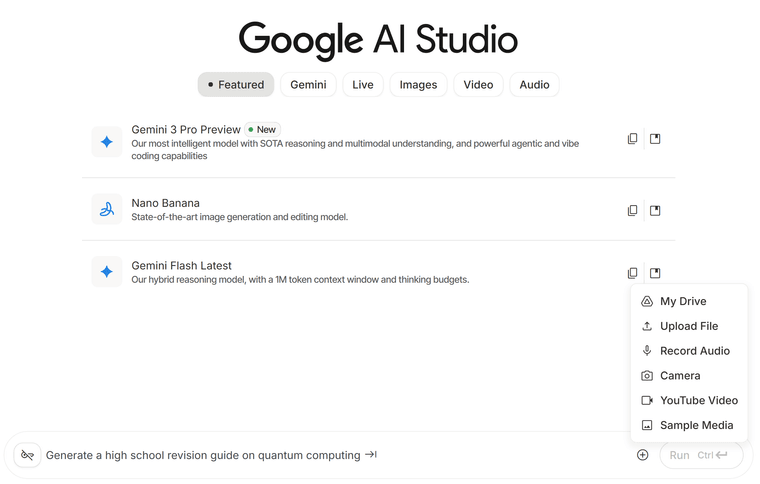Image resolution: width=760 pixels, height=484 pixels.
Task: Open the Live models tab
Action: [x=363, y=85]
